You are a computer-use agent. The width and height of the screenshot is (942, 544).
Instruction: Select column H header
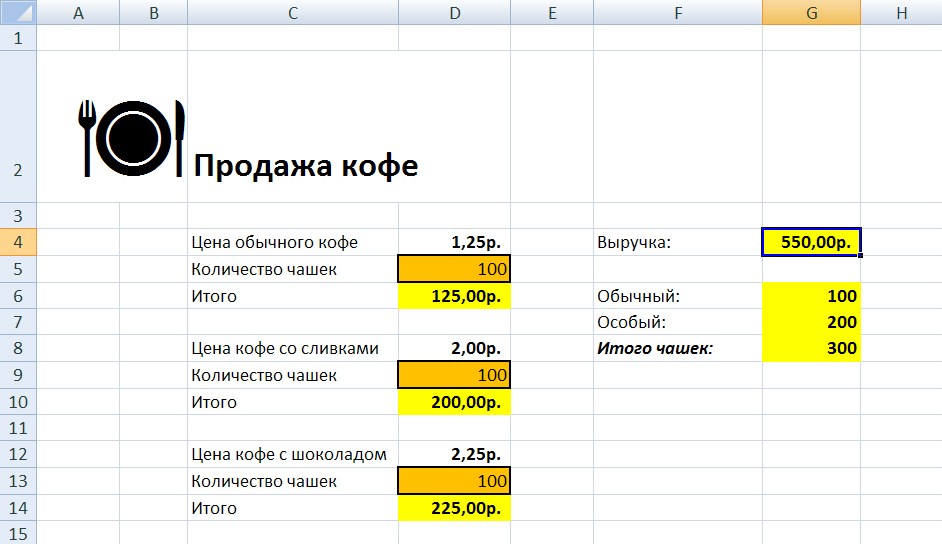pos(901,13)
